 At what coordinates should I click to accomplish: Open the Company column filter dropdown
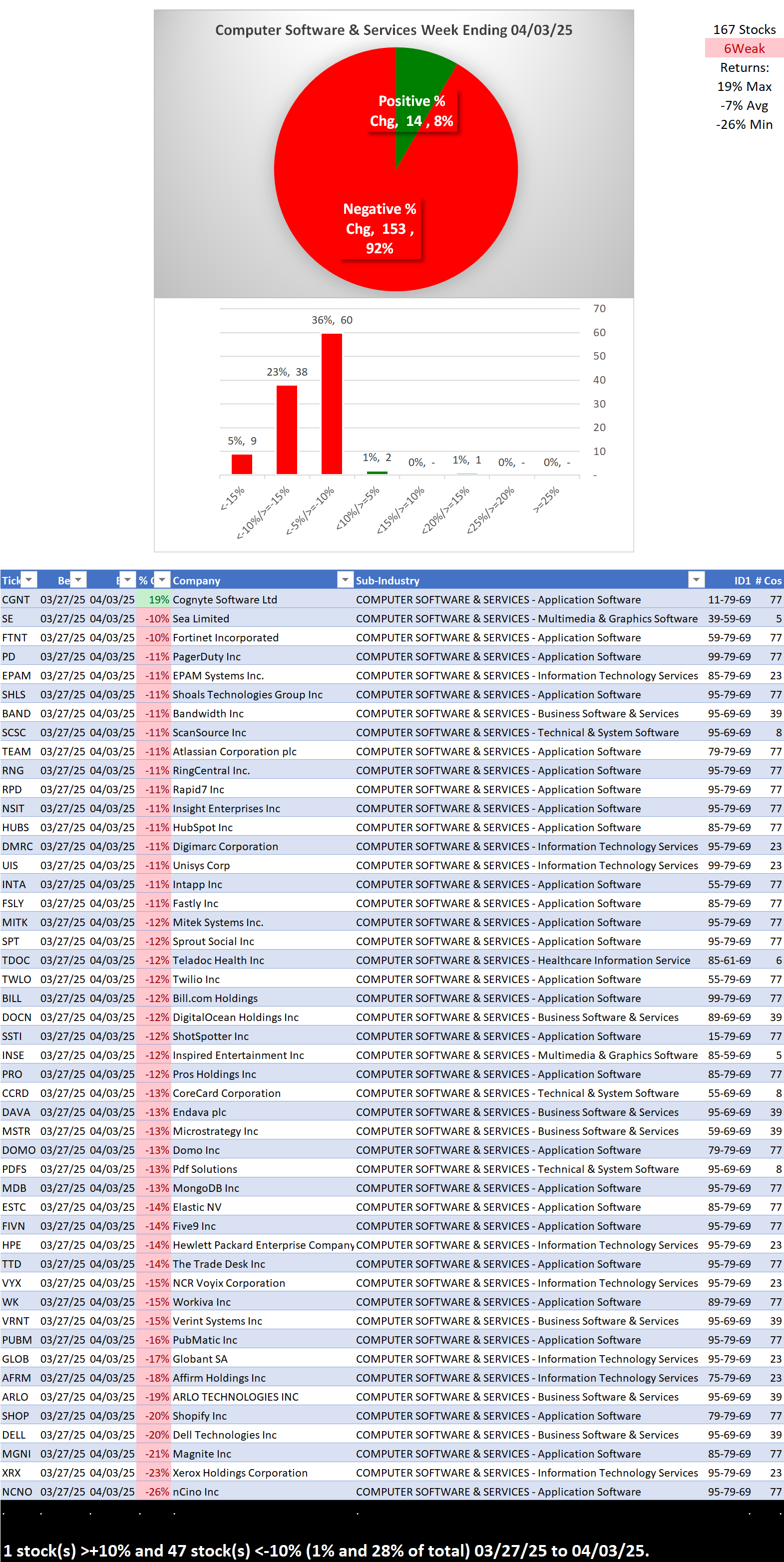pos(345,579)
